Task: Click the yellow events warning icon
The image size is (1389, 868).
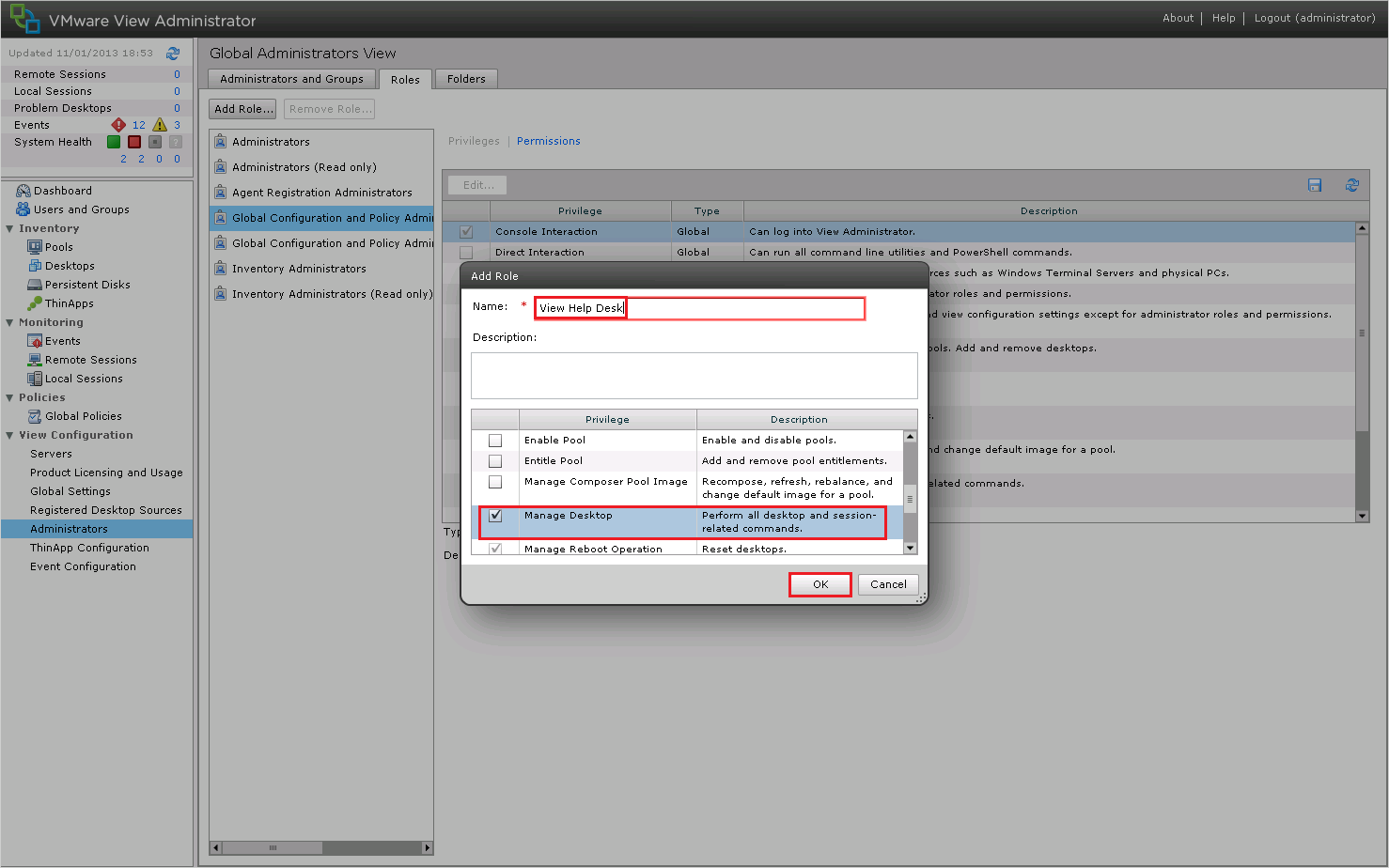Action: (160, 125)
